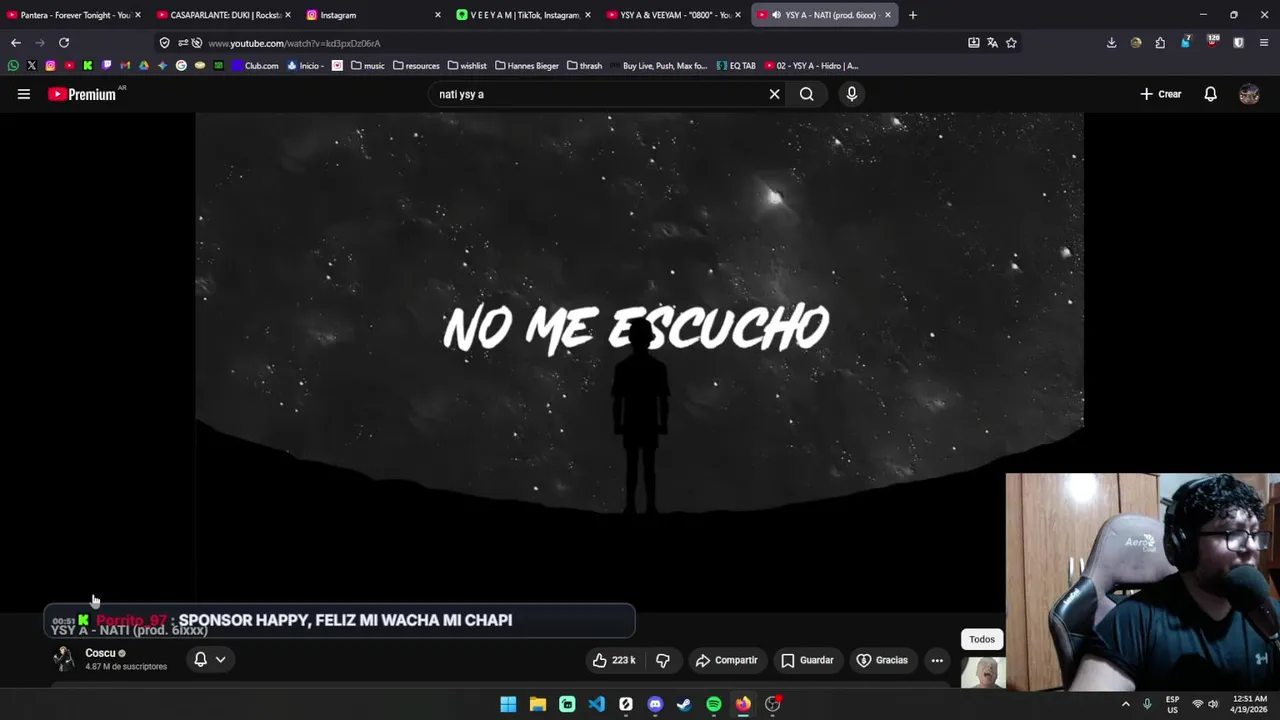Open the WhatsApp bookmark icon

[x=13, y=66]
